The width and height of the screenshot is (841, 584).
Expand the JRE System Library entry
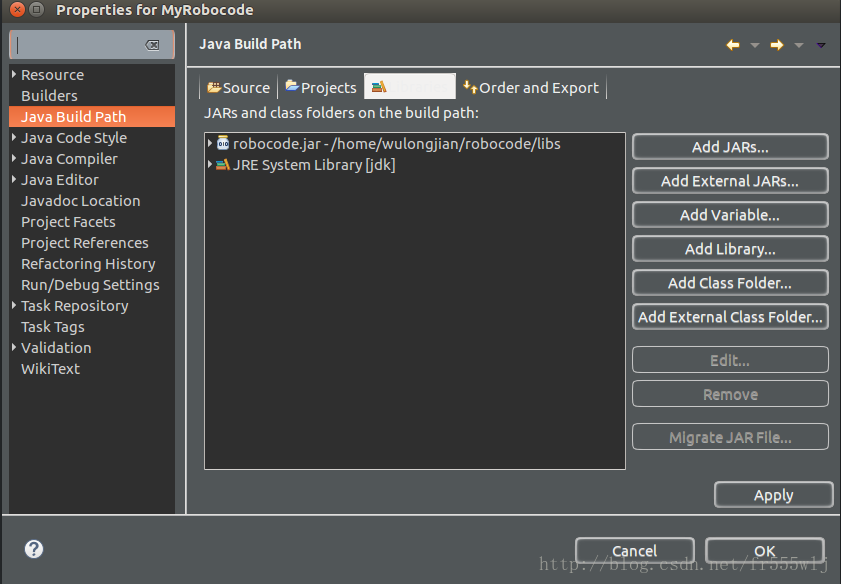tap(210, 165)
